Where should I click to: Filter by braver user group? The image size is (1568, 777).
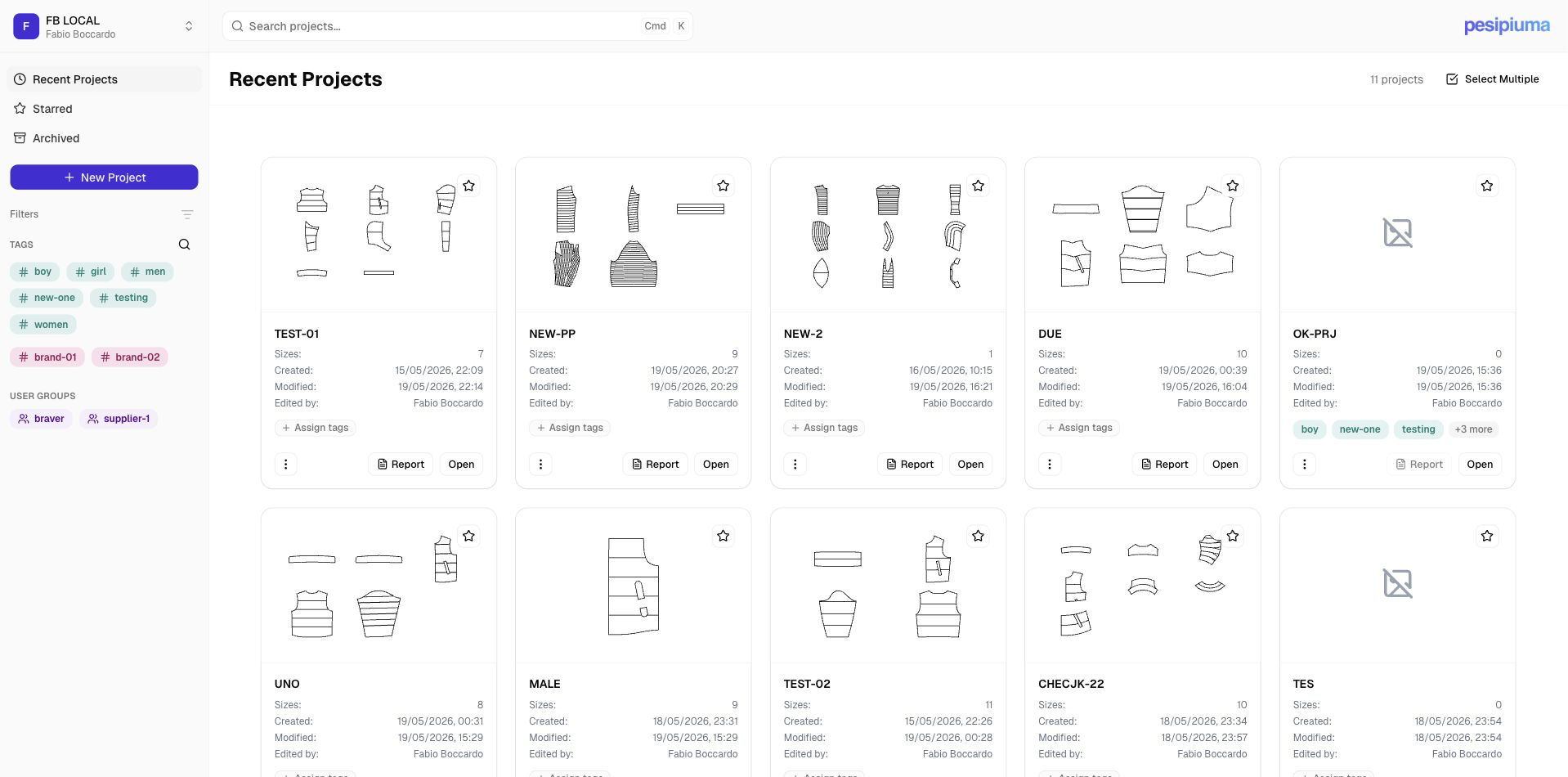click(42, 419)
